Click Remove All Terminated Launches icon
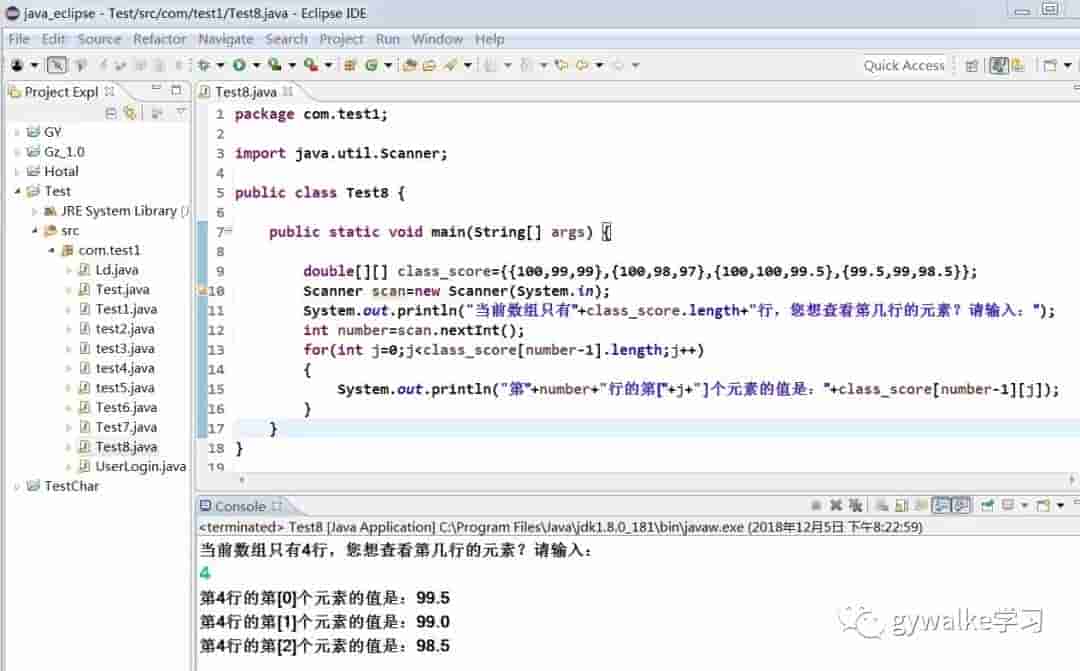Screen dimensions: 1080x671 point(855,506)
